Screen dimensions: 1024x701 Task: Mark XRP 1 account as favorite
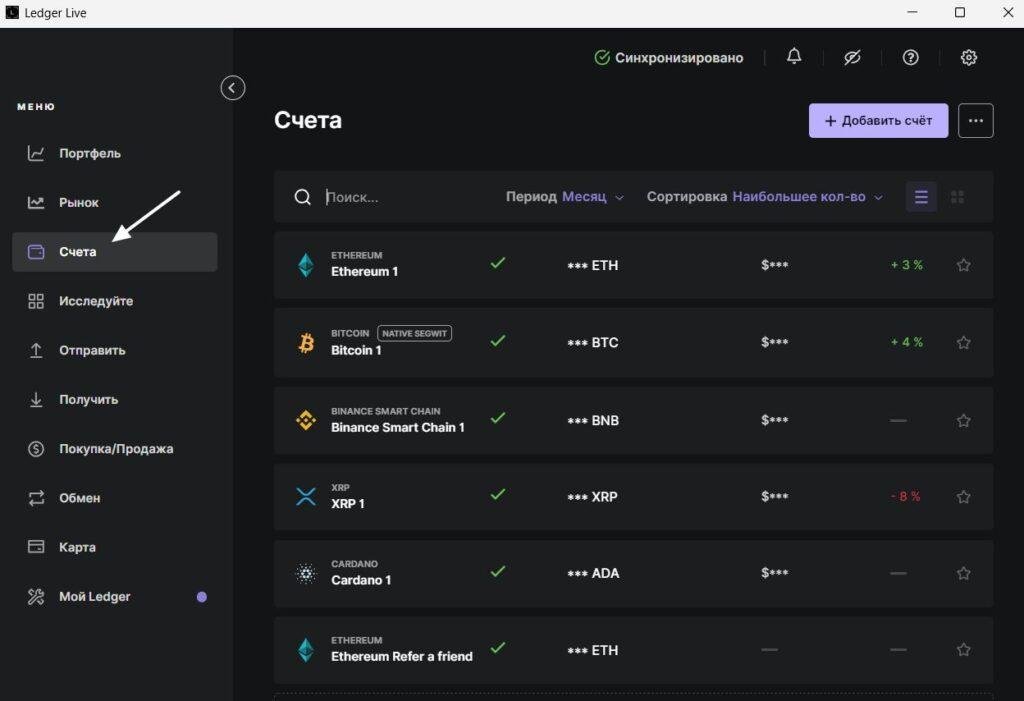click(x=963, y=496)
